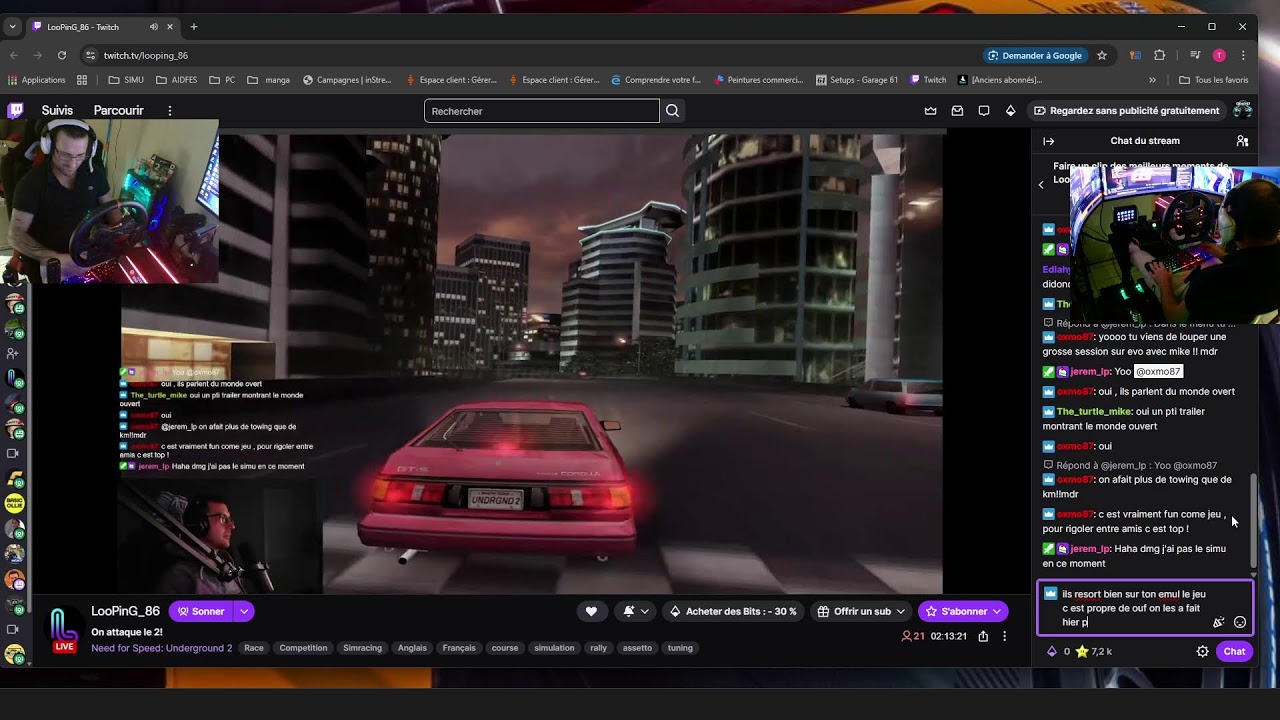Go back to previous page
1280x720 pixels.
tap(14, 55)
